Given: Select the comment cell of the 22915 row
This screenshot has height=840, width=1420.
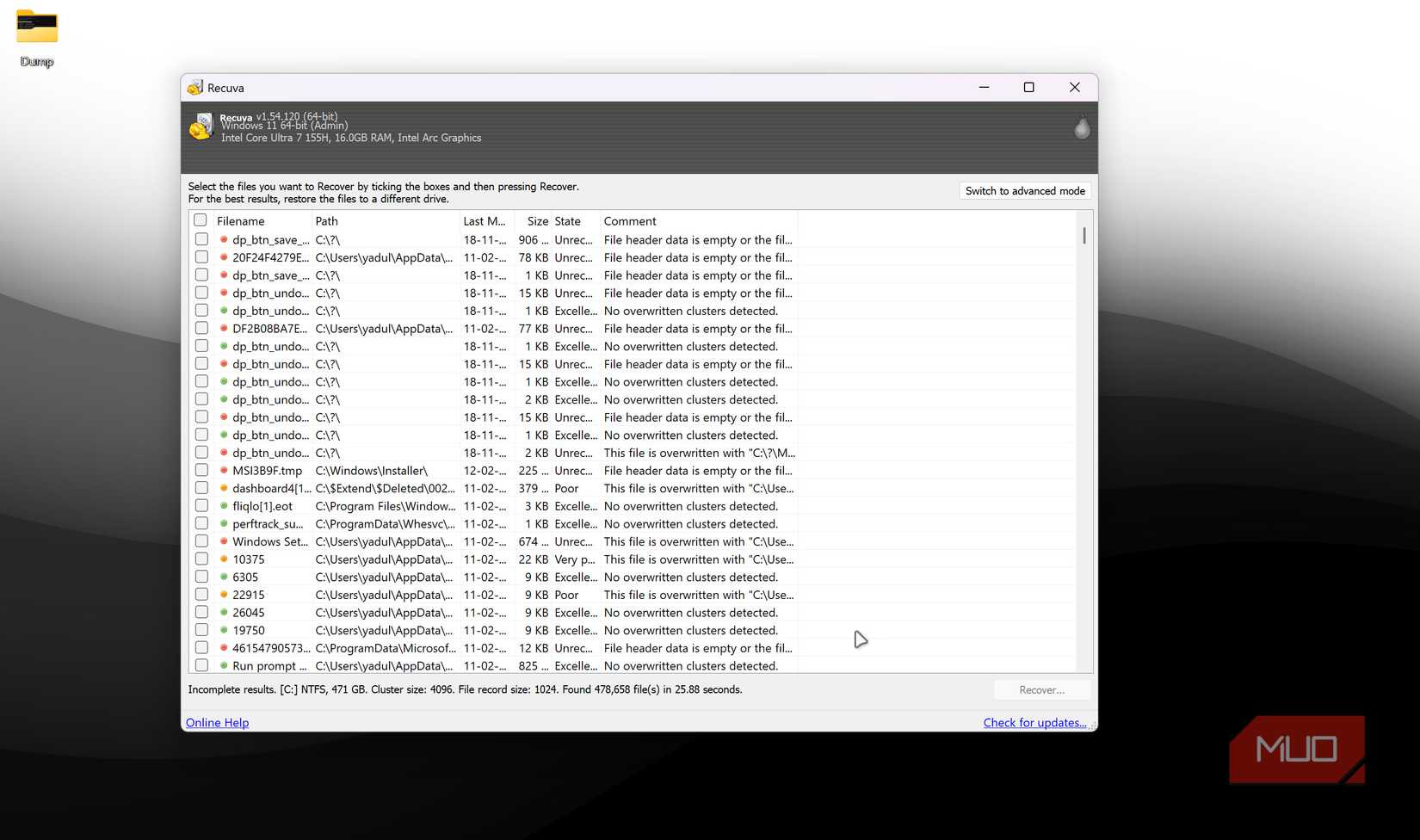Looking at the screenshot, I should pos(699,595).
